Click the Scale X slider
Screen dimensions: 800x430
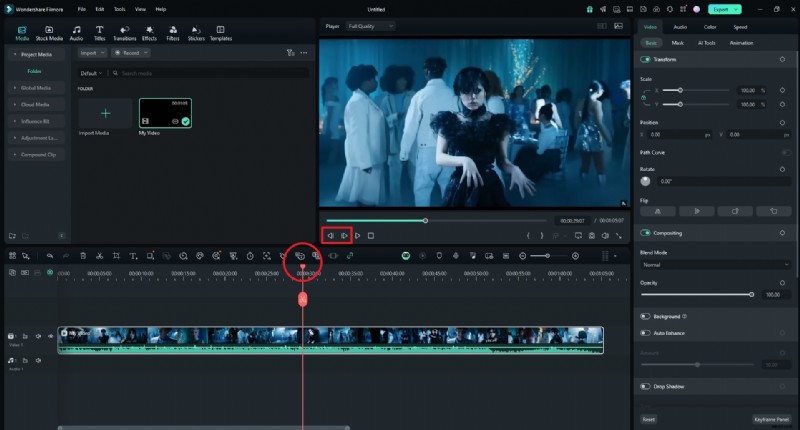[x=696, y=90]
